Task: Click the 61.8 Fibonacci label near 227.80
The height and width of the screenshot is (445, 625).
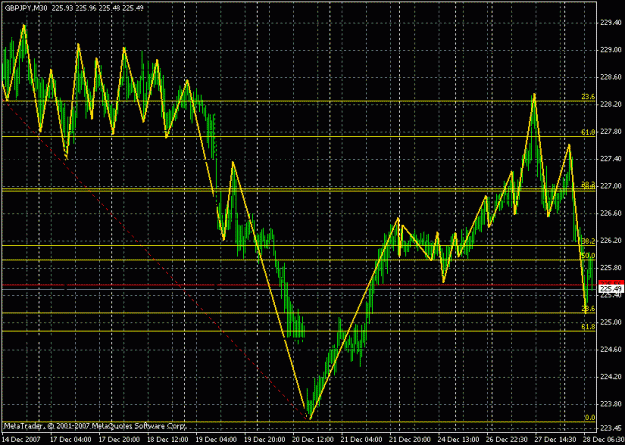Action: tap(588, 132)
